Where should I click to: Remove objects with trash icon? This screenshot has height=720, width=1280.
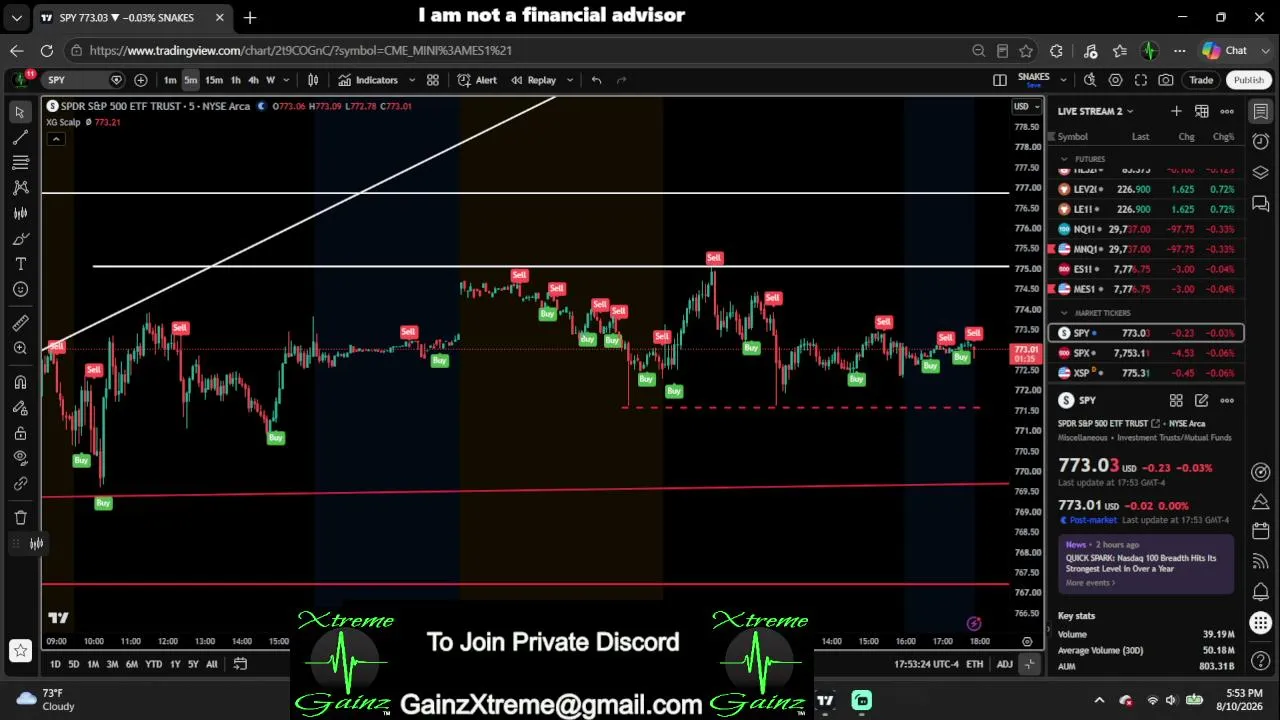click(20, 517)
